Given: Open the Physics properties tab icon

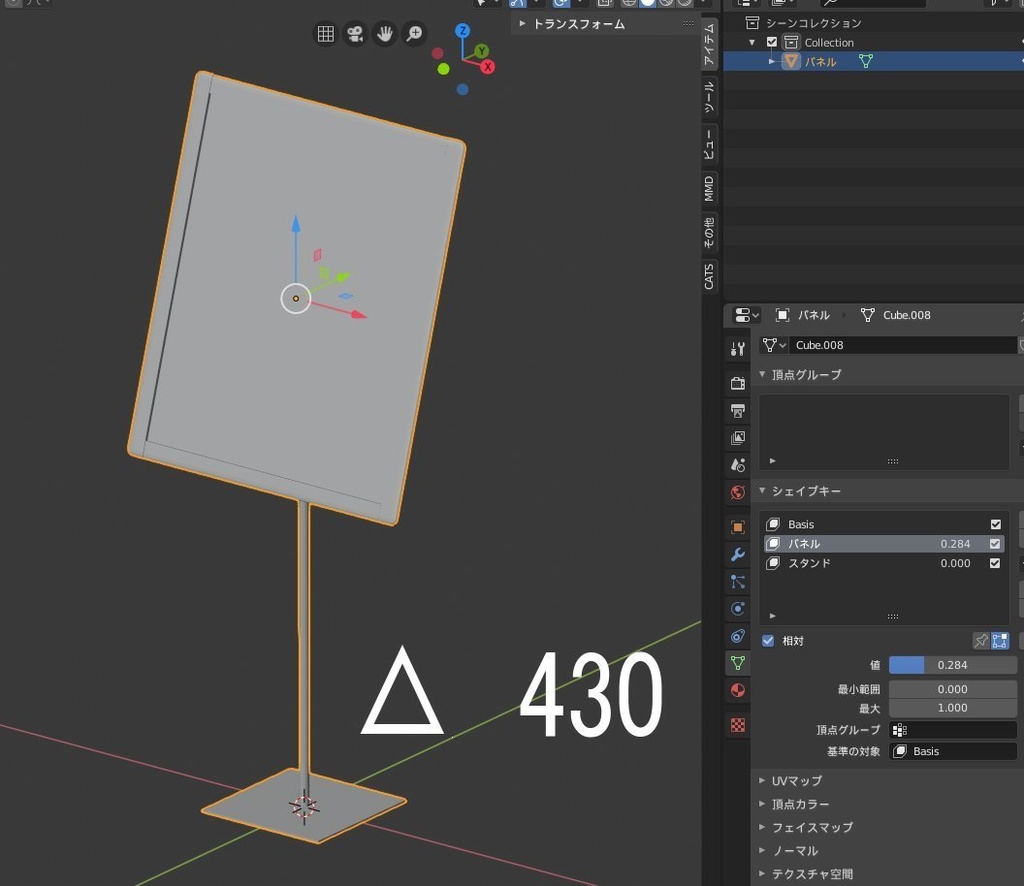Looking at the screenshot, I should [738, 609].
